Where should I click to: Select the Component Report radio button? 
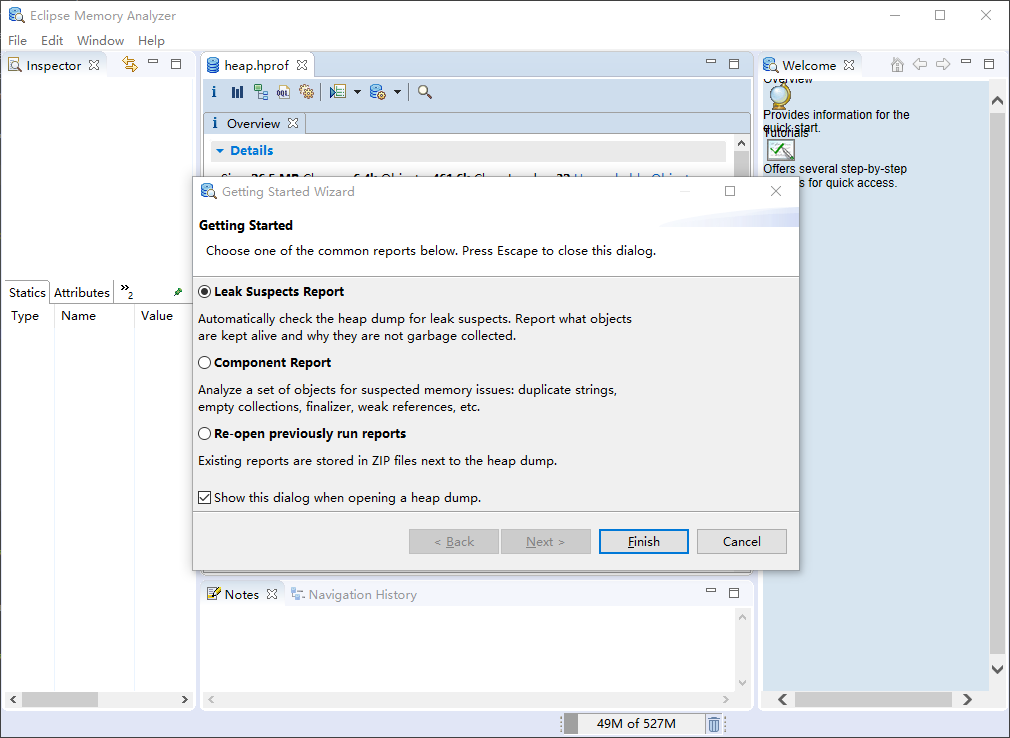tap(204, 363)
